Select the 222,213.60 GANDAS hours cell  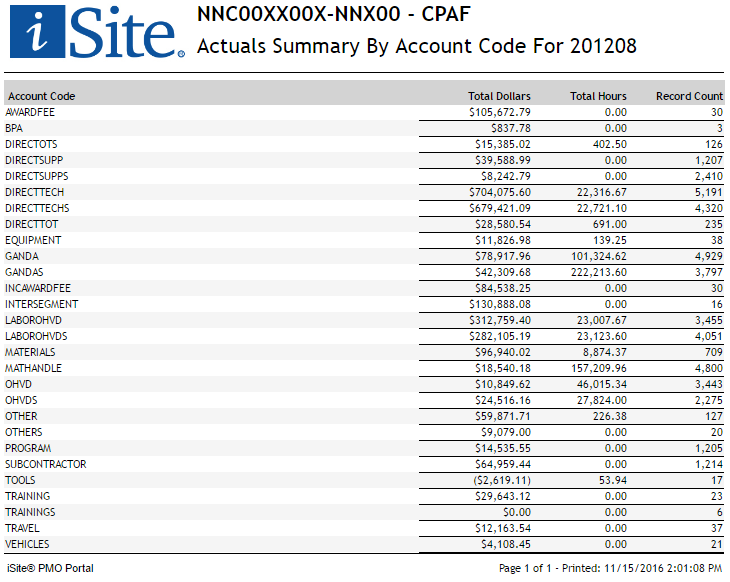(599, 272)
